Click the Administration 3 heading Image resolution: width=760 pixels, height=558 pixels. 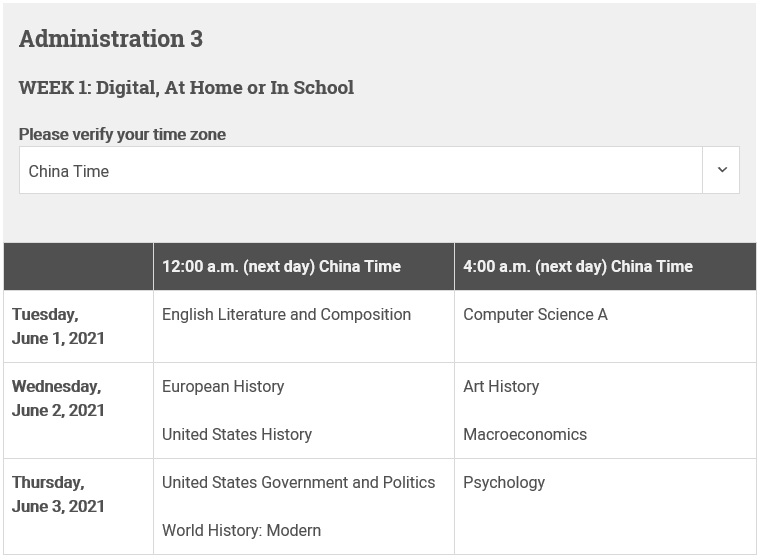click(111, 39)
